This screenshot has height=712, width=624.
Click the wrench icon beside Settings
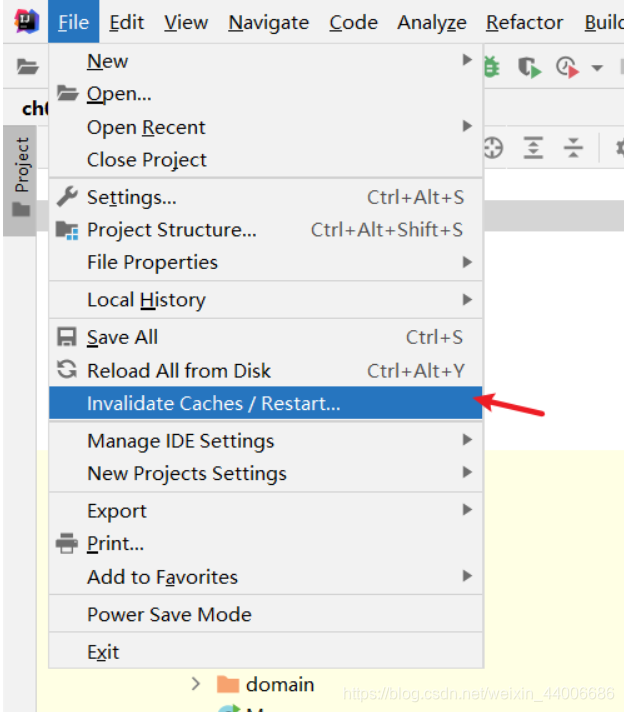(x=67, y=197)
